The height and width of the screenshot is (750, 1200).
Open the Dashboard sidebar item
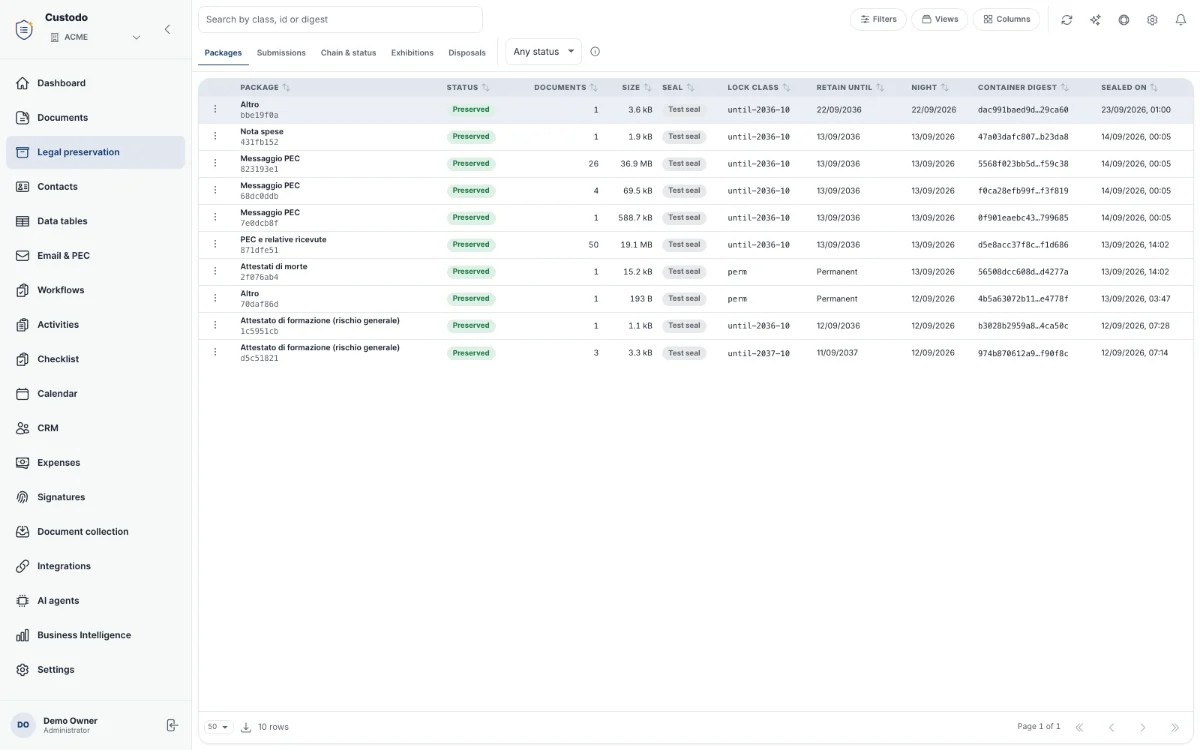click(x=95, y=83)
